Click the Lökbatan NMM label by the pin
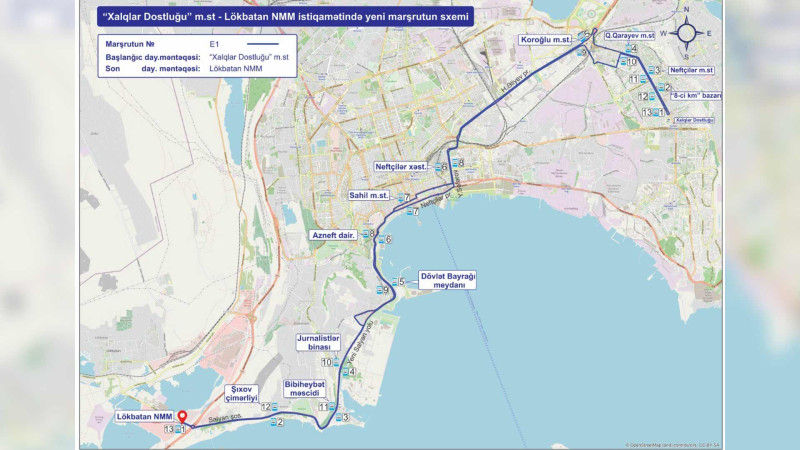 tap(144, 417)
